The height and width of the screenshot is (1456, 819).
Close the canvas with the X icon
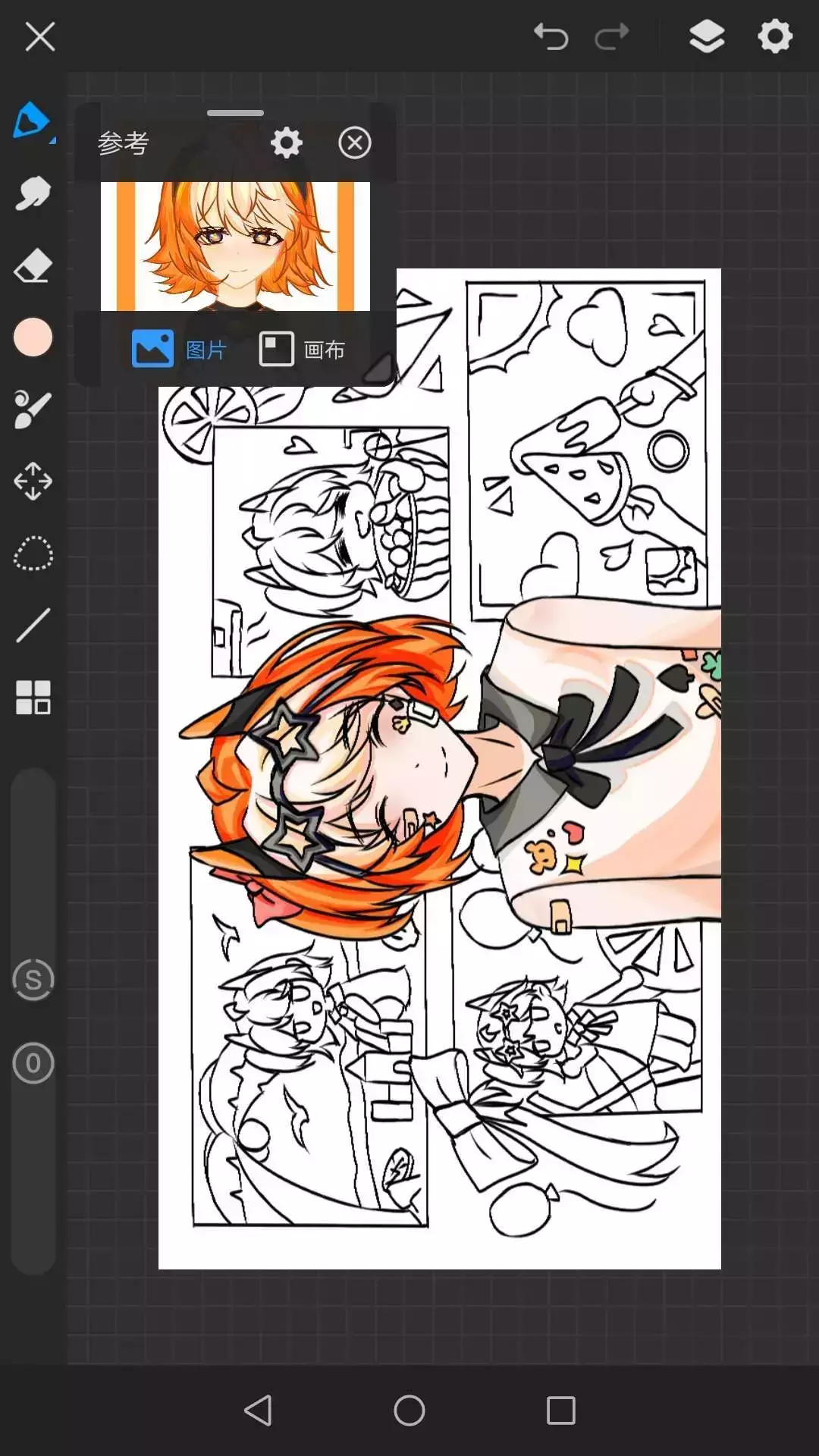(x=39, y=36)
